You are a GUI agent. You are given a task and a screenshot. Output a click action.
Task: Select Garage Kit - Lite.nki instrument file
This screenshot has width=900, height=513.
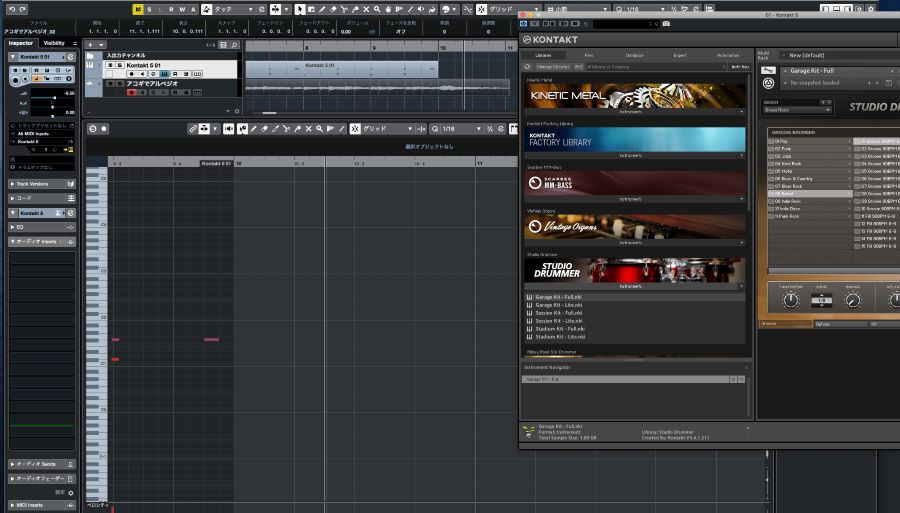point(558,304)
